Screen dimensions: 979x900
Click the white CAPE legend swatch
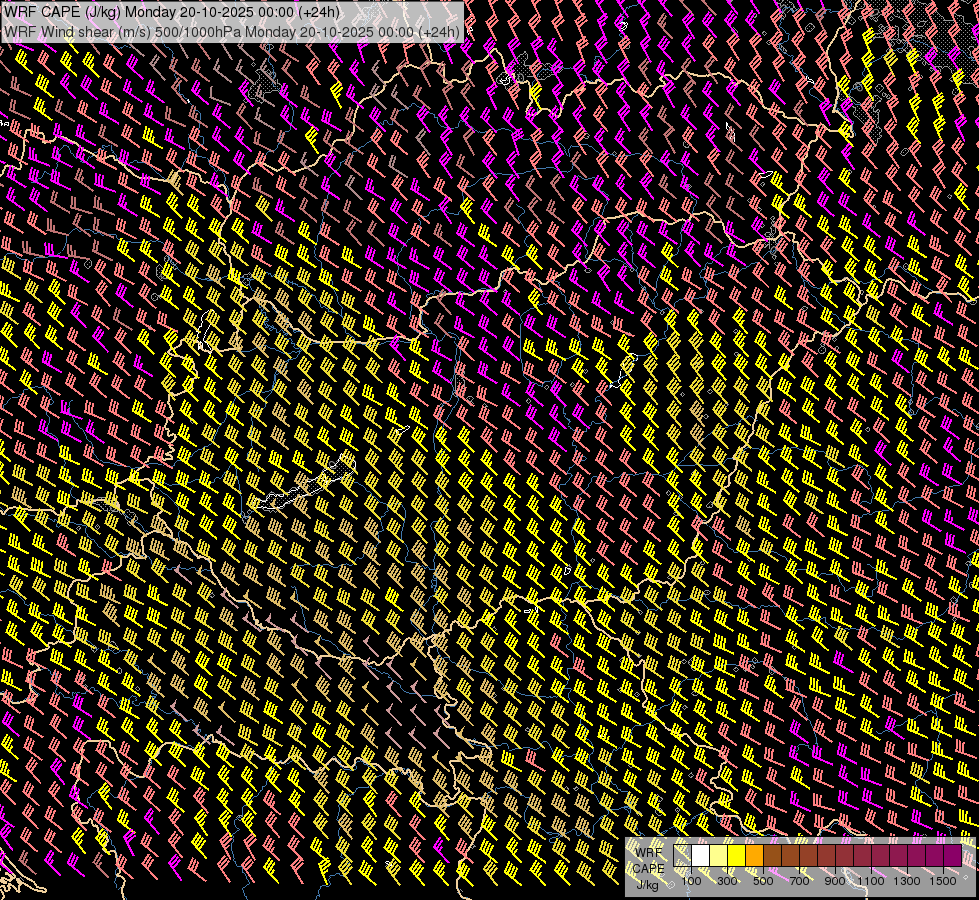tap(701, 856)
